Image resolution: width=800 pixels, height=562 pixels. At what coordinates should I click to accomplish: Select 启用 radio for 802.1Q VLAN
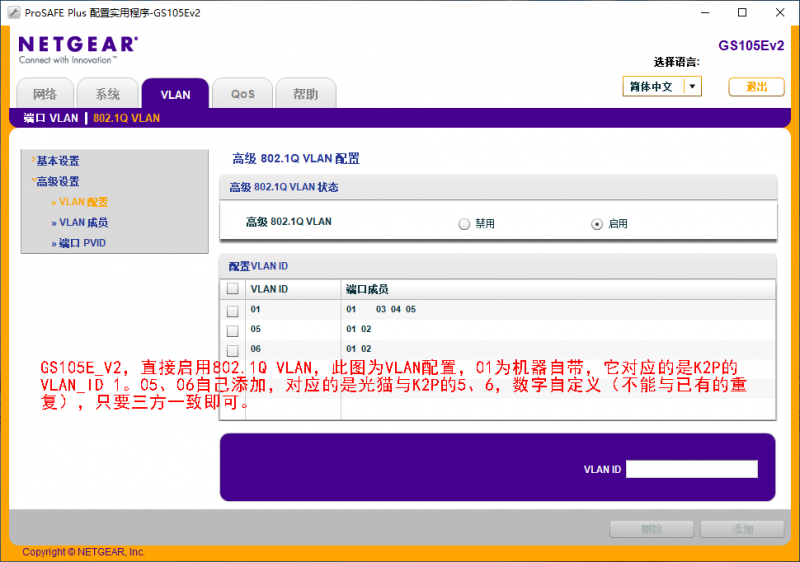pos(596,224)
